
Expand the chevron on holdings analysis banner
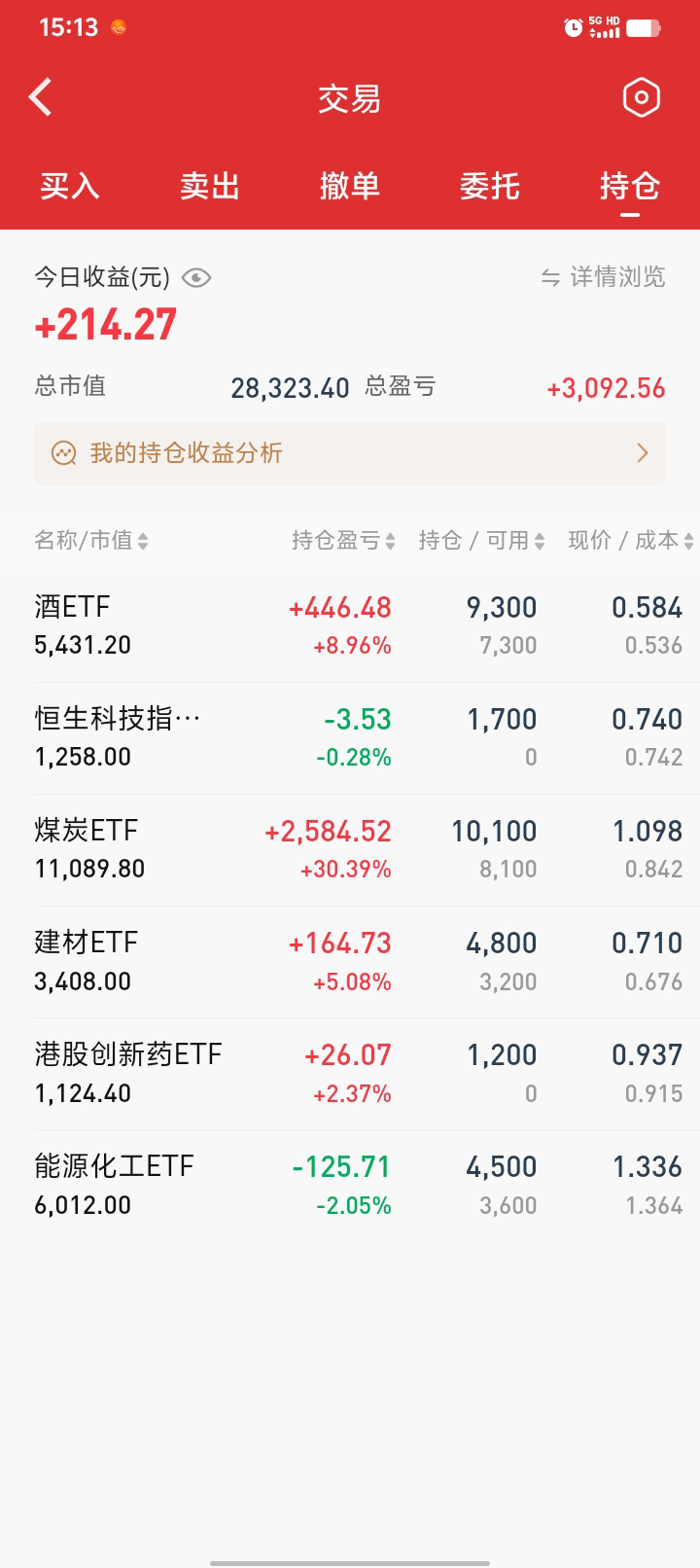pyautogui.click(x=642, y=453)
